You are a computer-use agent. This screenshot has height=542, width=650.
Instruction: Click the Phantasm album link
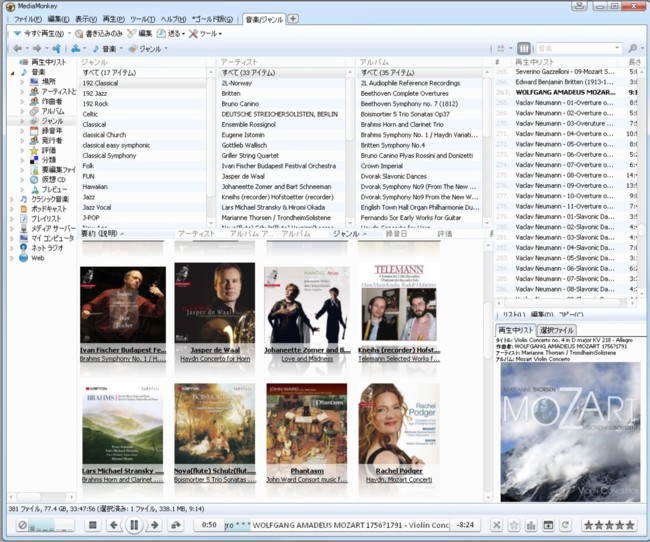[307, 471]
